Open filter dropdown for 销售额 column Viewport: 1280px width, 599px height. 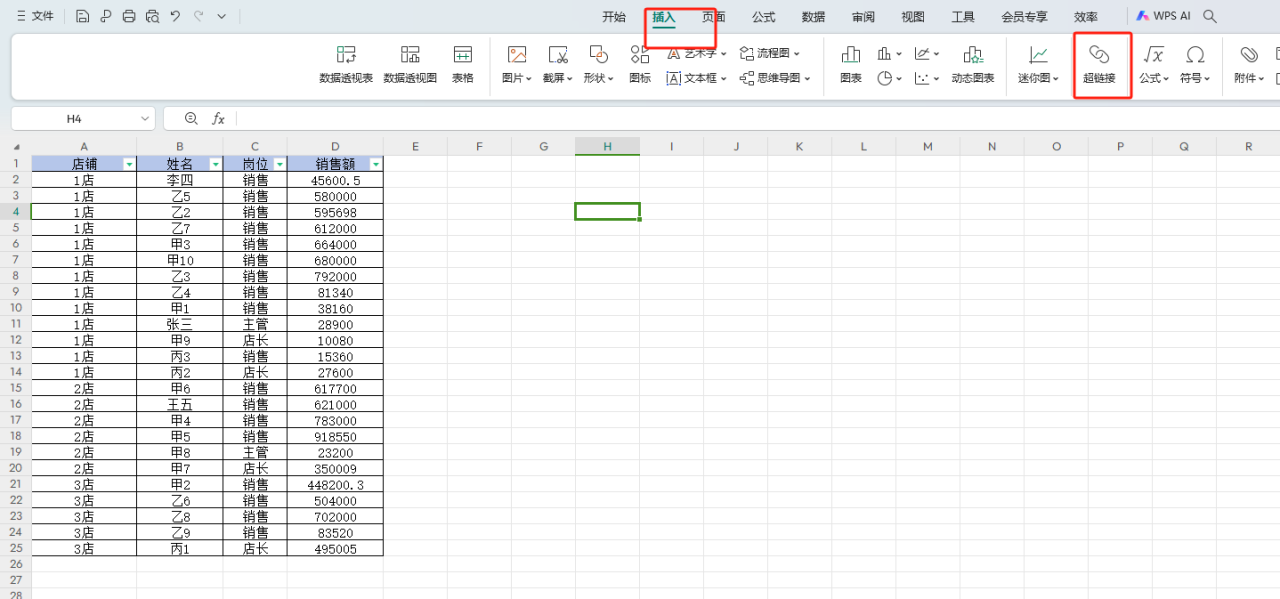click(375, 164)
